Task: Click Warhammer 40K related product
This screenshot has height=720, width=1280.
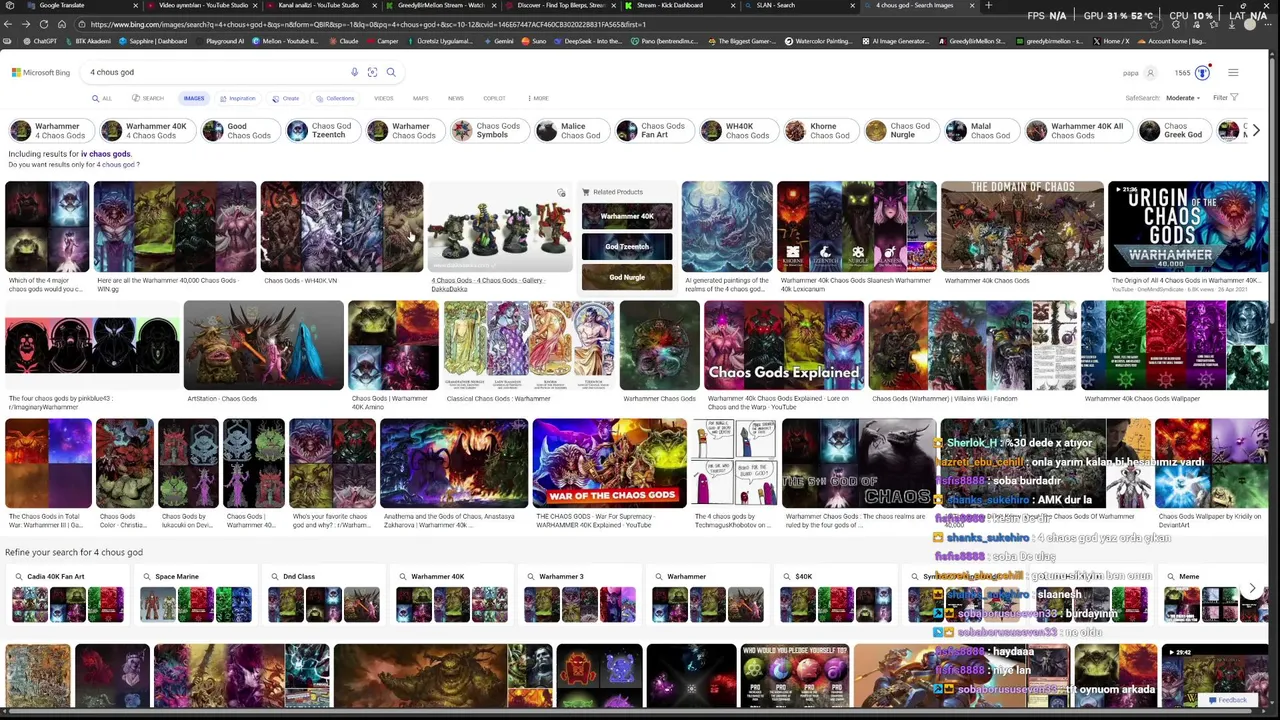Action: point(627,216)
